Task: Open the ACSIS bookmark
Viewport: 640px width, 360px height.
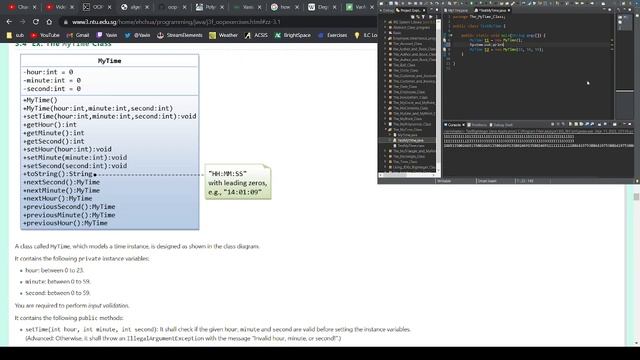Action: (256, 36)
